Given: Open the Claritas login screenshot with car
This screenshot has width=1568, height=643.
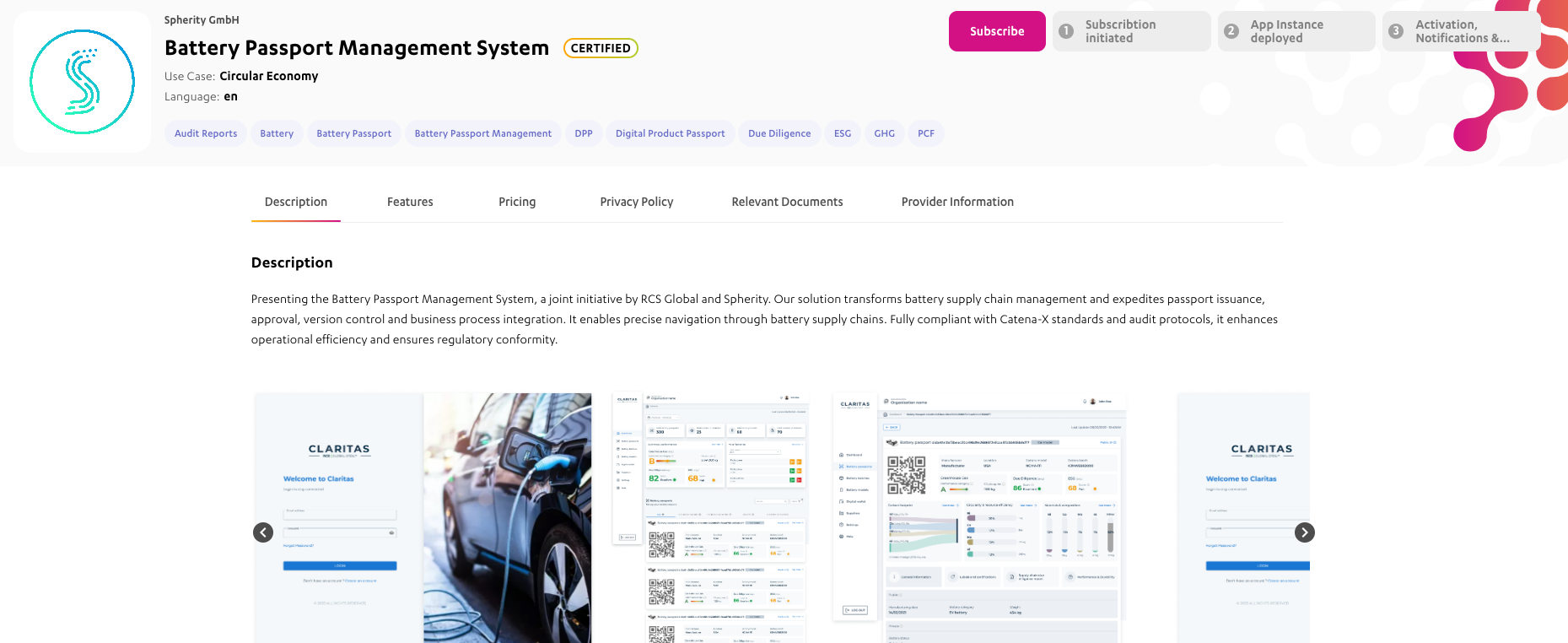Looking at the screenshot, I should pyautogui.click(x=423, y=517).
